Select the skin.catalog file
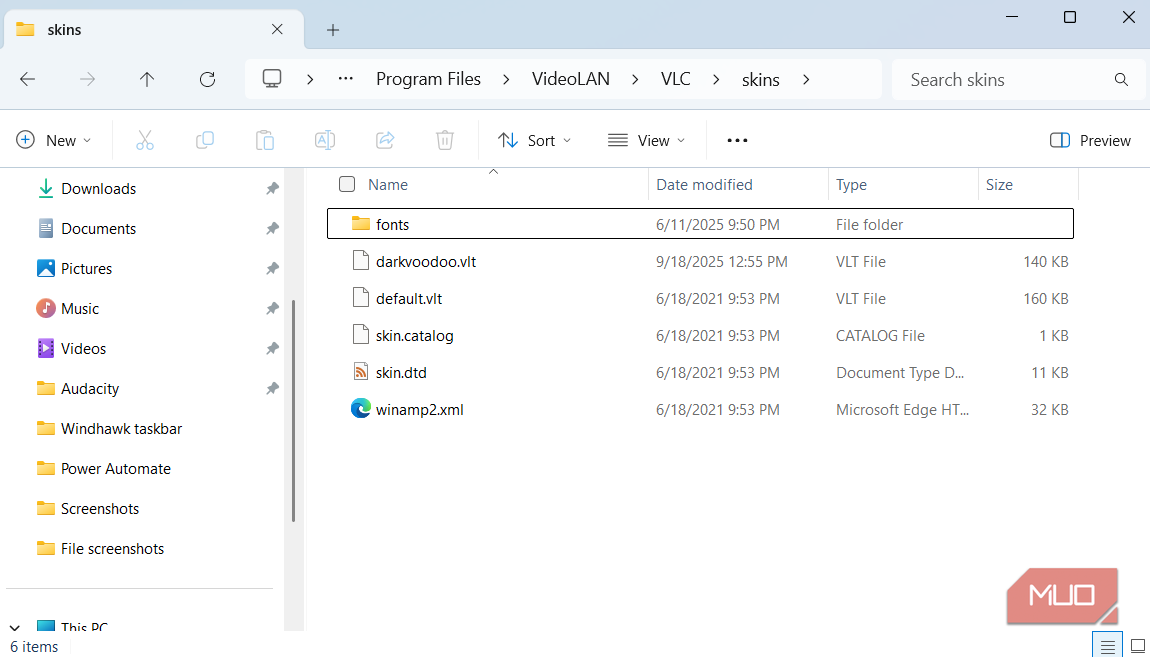 pyautogui.click(x=700, y=335)
